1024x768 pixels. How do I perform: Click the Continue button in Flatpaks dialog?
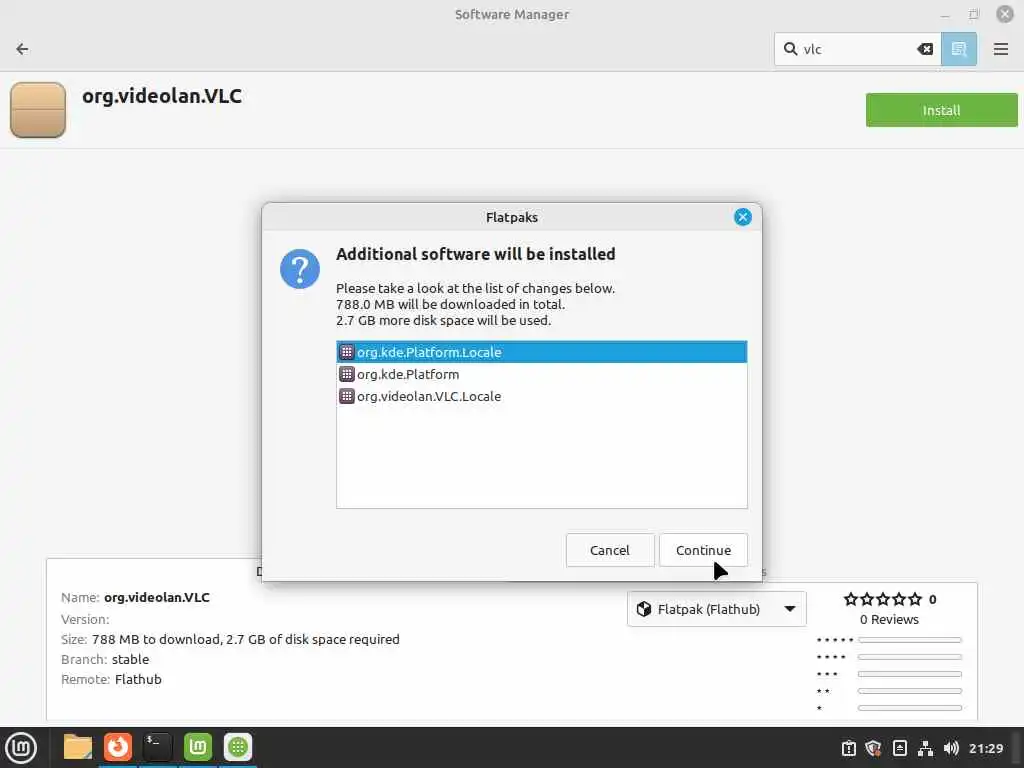point(703,550)
